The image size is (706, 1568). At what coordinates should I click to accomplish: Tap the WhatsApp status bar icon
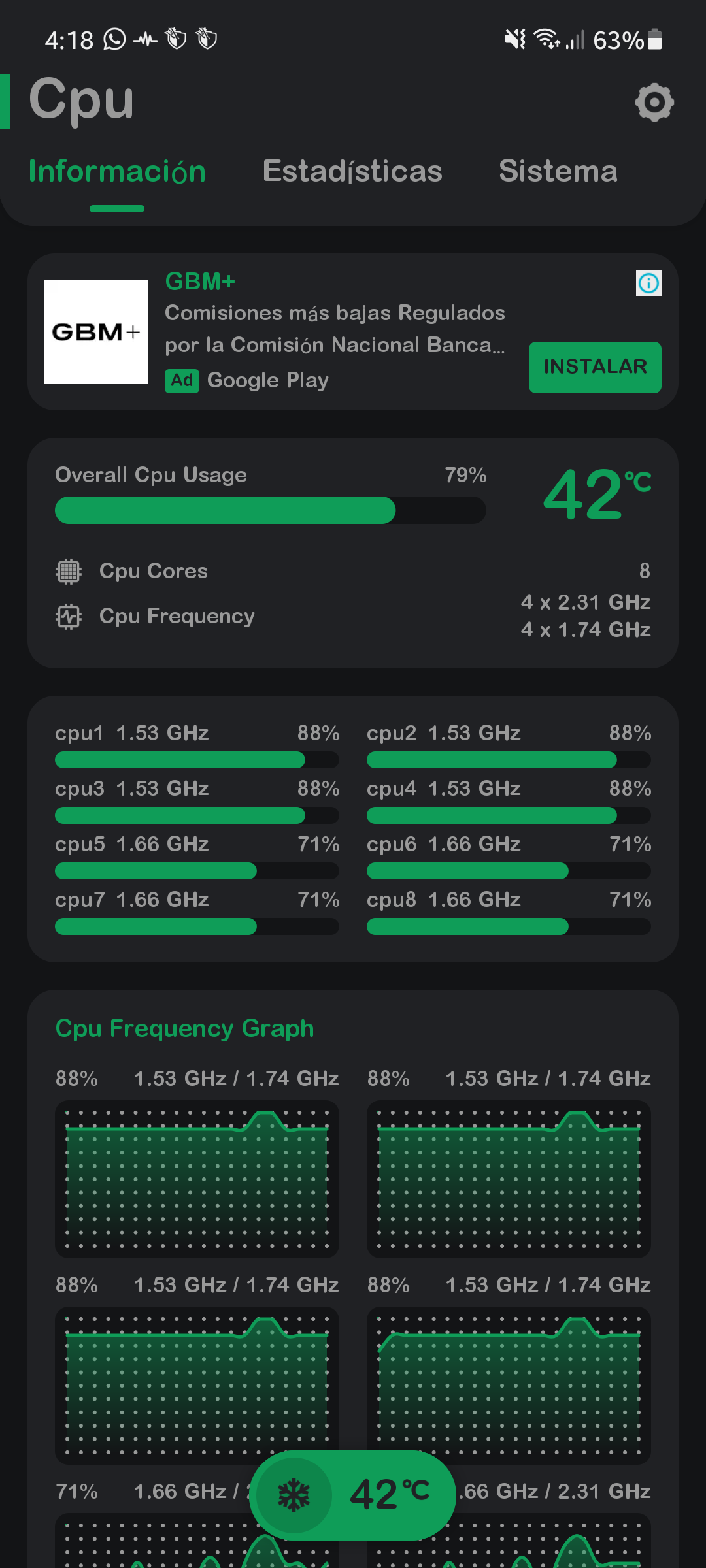(115, 40)
